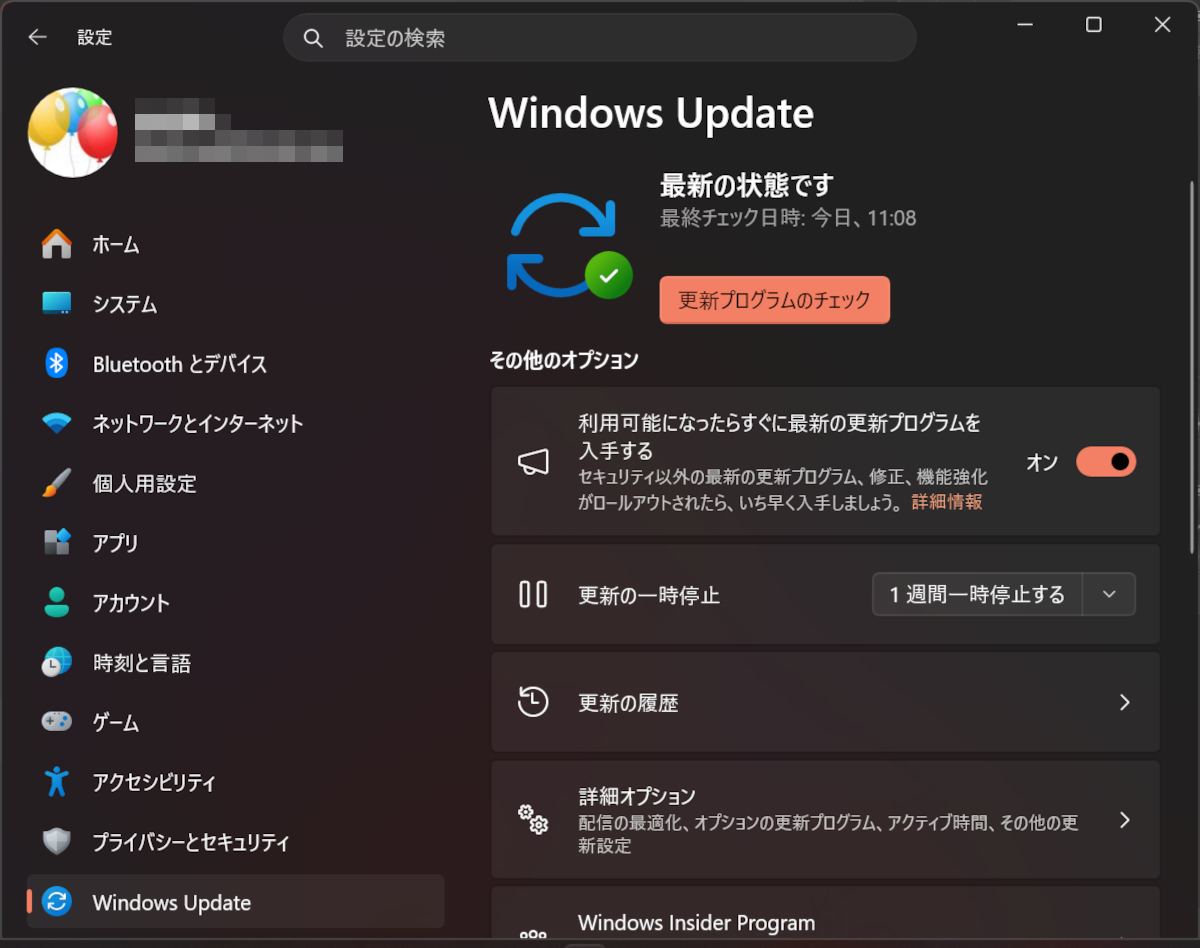Open ホーム in the sidebar

(x=236, y=244)
